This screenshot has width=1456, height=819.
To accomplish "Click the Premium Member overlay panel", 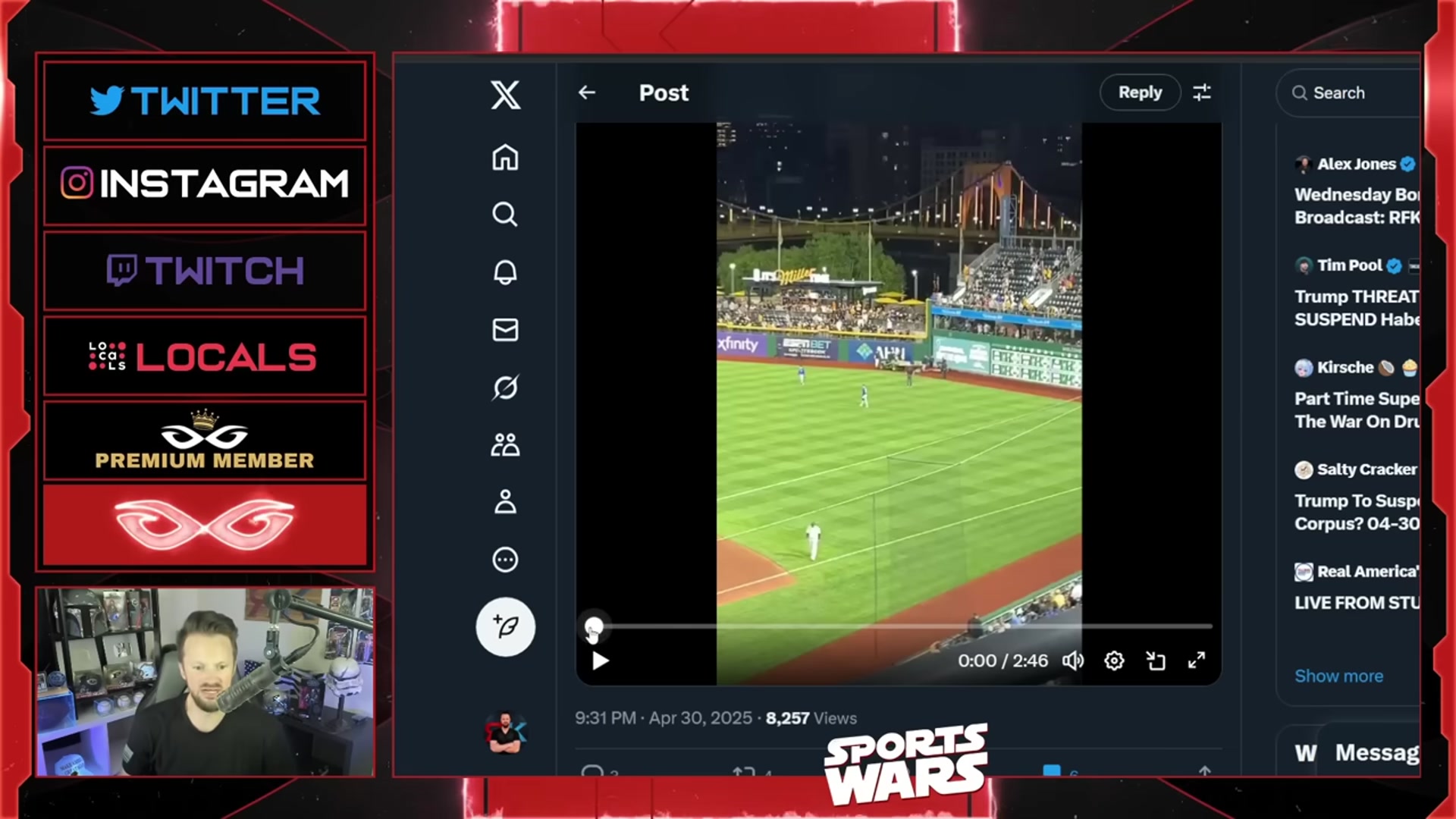I will [205, 441].
